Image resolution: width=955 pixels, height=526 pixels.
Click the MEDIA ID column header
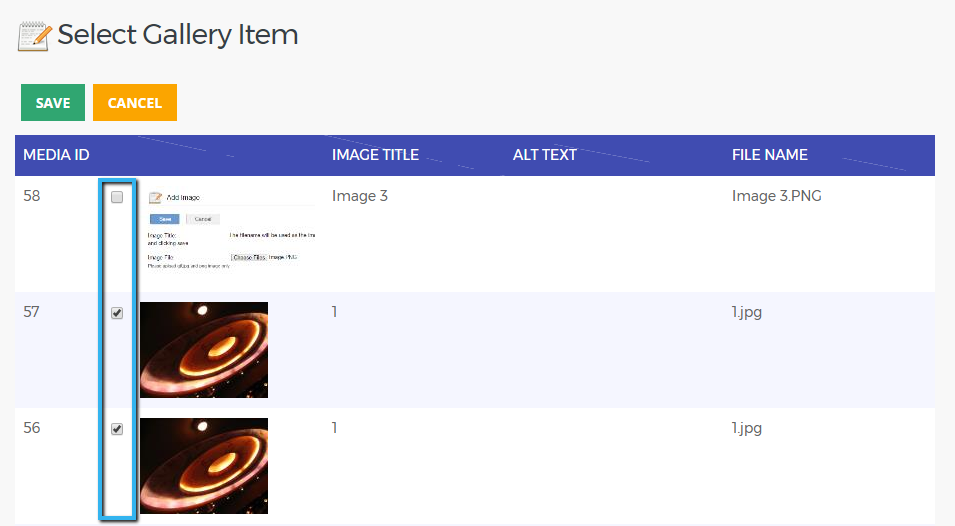point(56,155)
